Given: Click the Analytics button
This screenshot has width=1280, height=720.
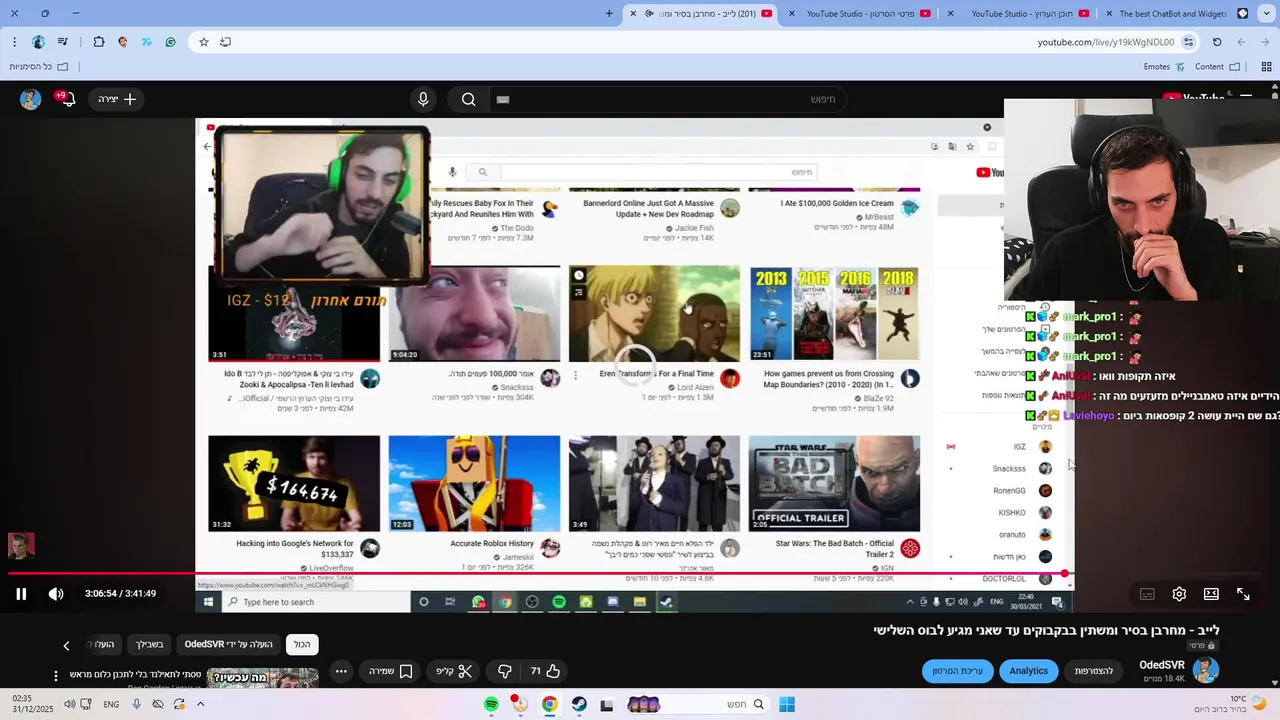Looking at the screenshot, I should click(x=1028, y=671).
